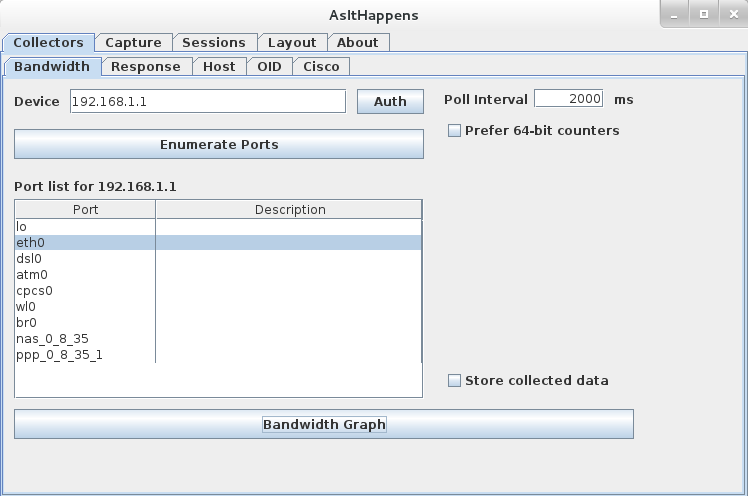
Task: Launch the Bandwidth Graph
Action: tap(324, 424)
